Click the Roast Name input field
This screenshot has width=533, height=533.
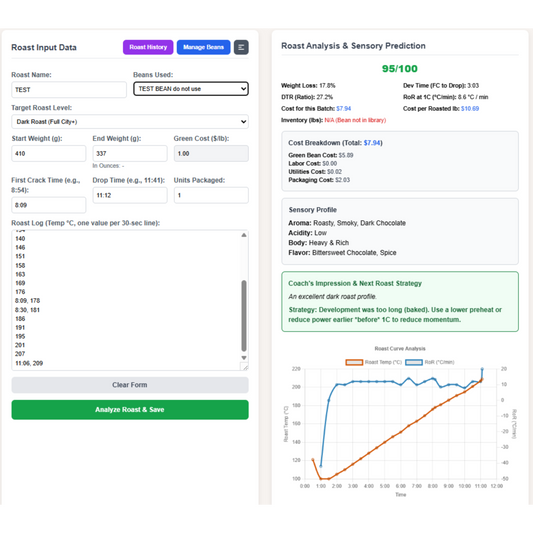click(69, 90)
